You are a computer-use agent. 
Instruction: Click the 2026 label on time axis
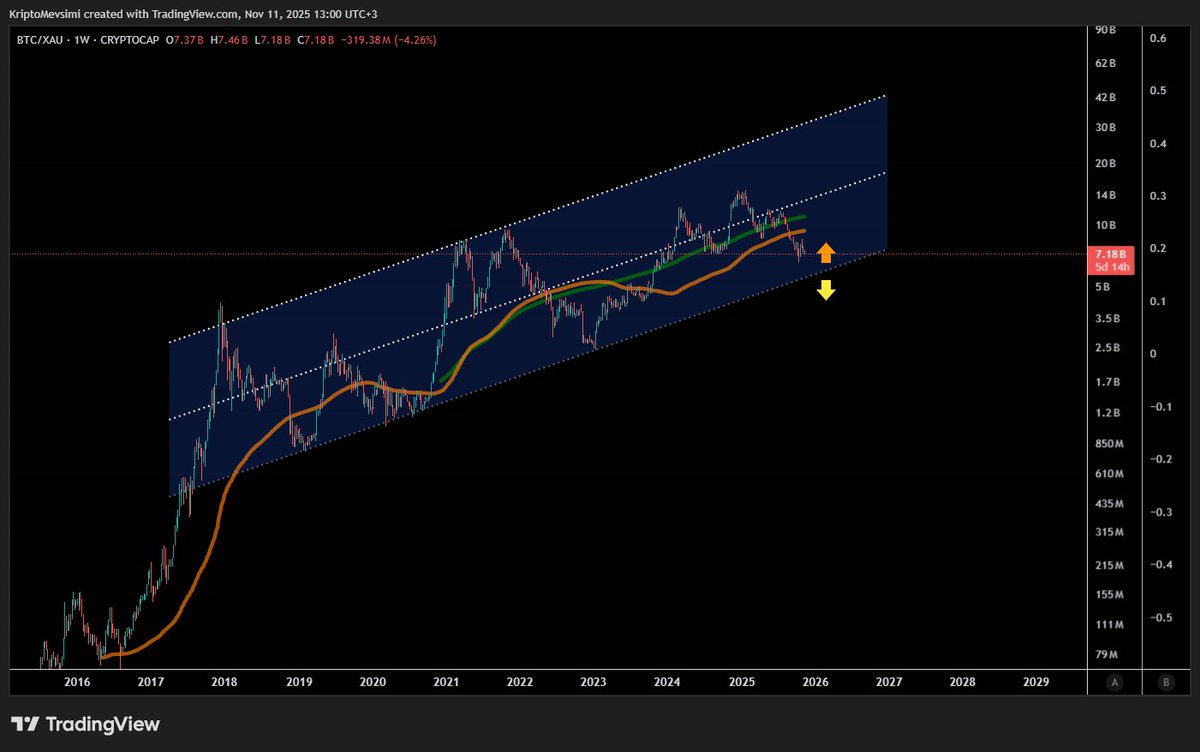click(x=815, y=682)
